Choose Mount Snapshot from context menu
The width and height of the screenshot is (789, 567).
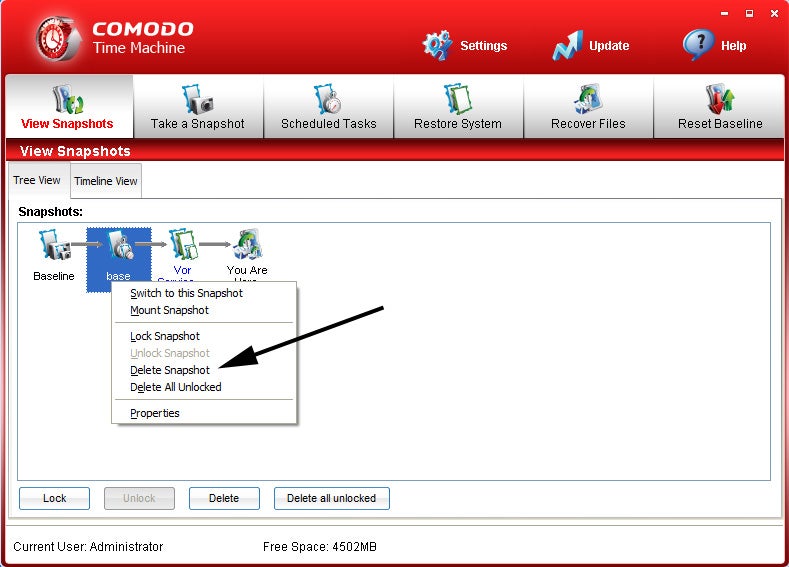pyautogui.click(x=169, y=310)
